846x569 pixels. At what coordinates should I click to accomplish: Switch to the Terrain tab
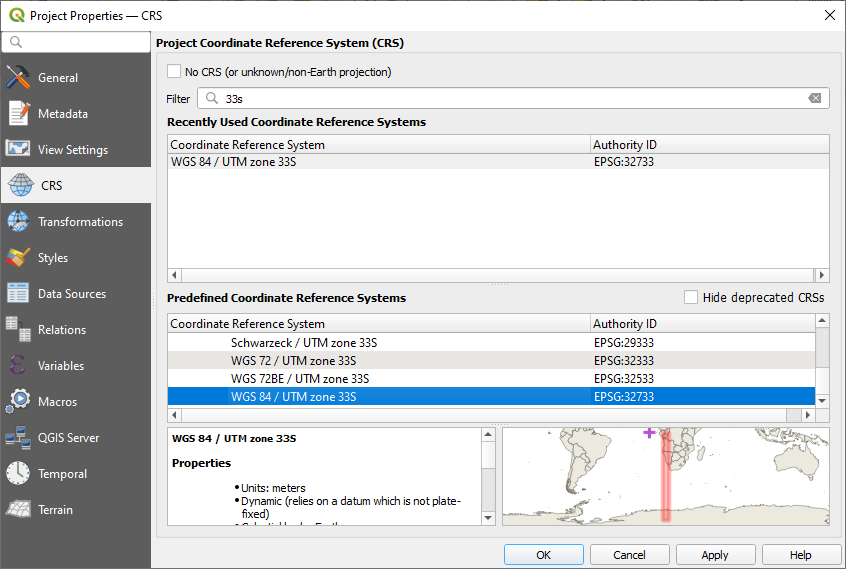click(x=55, y=510)
